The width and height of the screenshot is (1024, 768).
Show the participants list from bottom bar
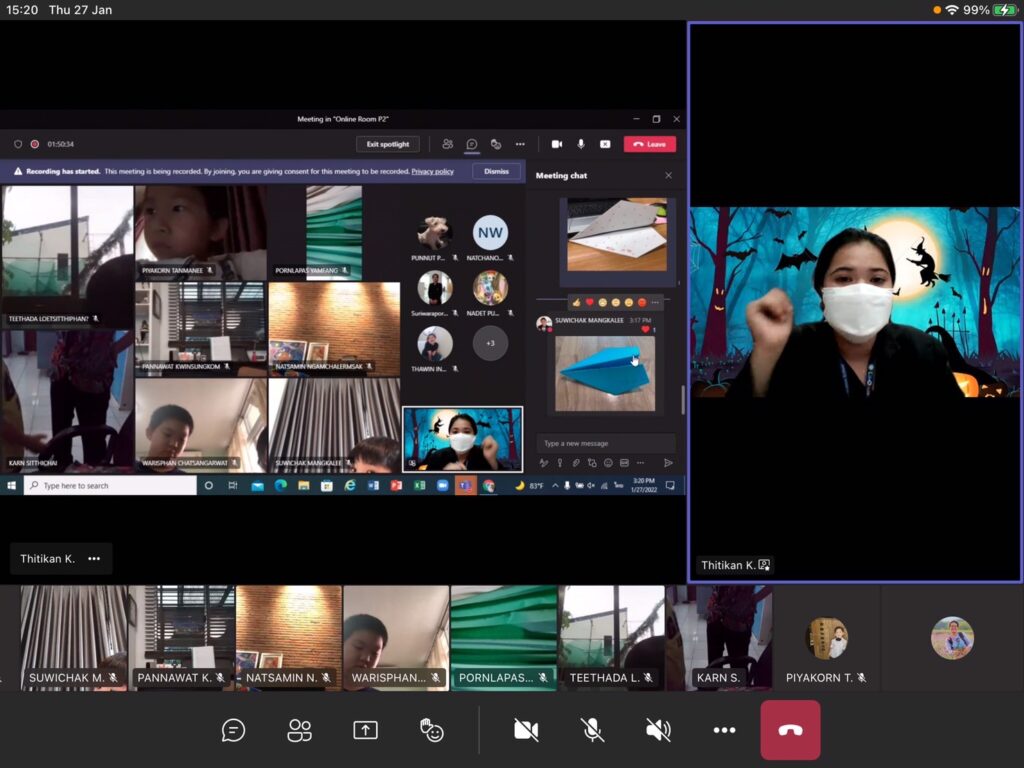(299, 731)
